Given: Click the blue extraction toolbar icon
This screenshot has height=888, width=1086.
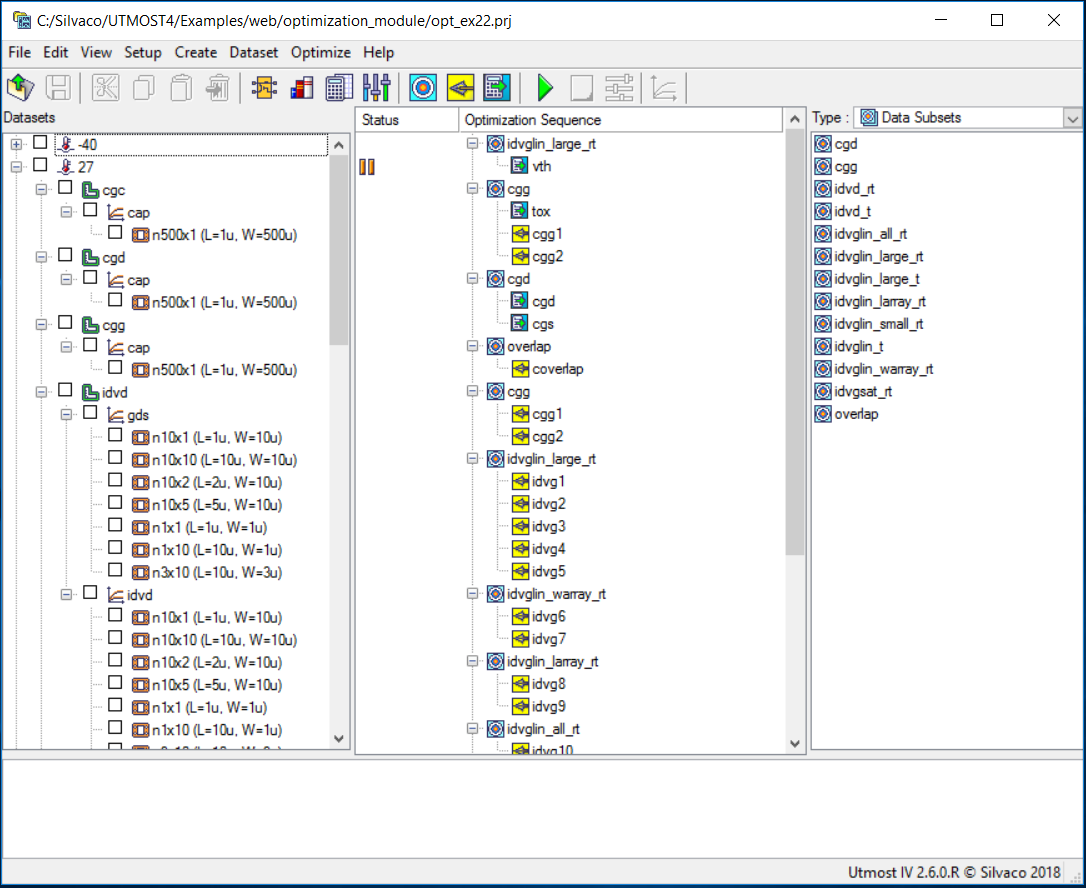Looking at the screenshot, I should click(497, 88).
